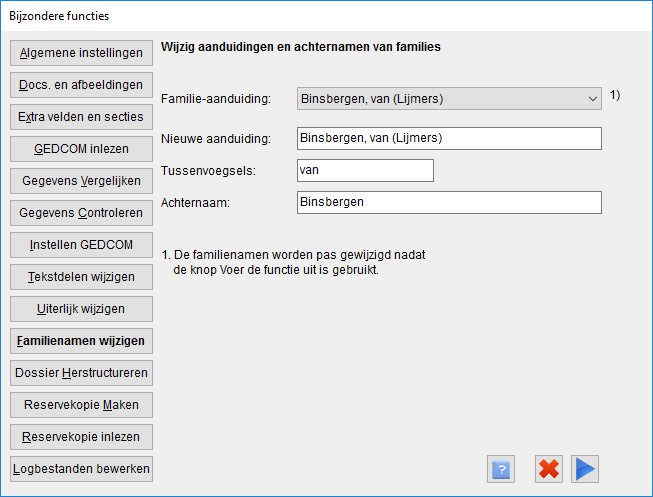Click the Tussenvoegsels field containing van
The width and height of the screenshot is (653, 497).
365,170
